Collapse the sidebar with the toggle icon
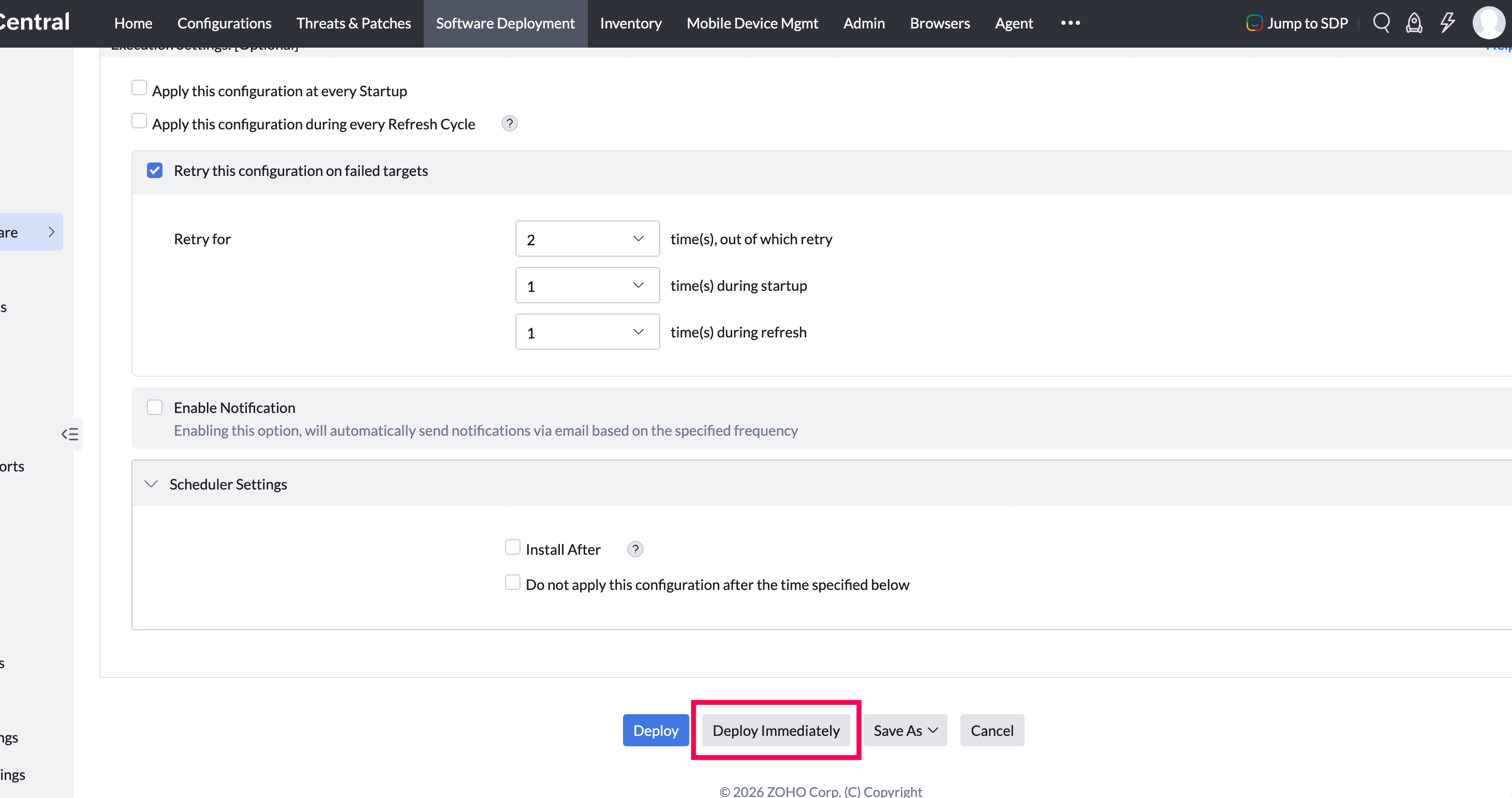The width and height of the screenshot is (1512, 798). coord(70,434)
